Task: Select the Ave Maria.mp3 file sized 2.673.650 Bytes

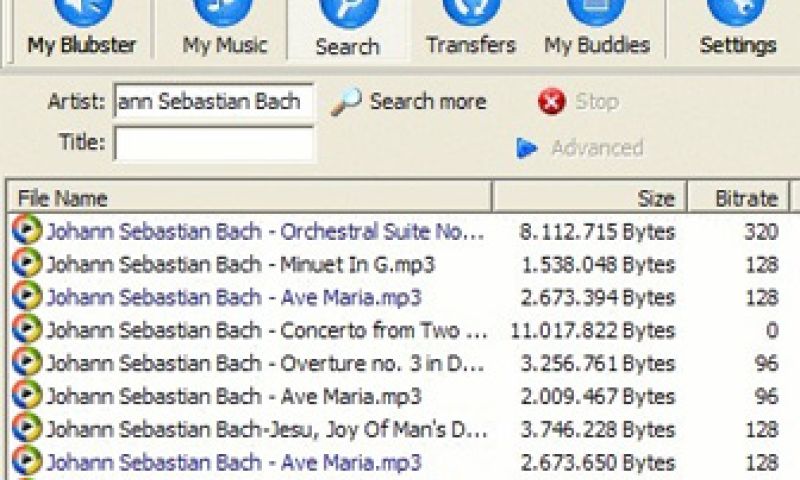Action: pyautogui.click(x=234, y=462)
